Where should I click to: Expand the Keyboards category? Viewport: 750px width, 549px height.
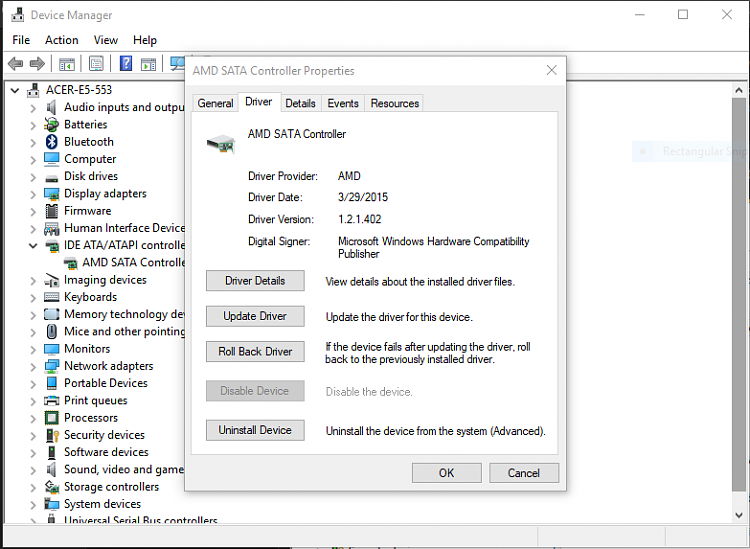coord(33,297)
